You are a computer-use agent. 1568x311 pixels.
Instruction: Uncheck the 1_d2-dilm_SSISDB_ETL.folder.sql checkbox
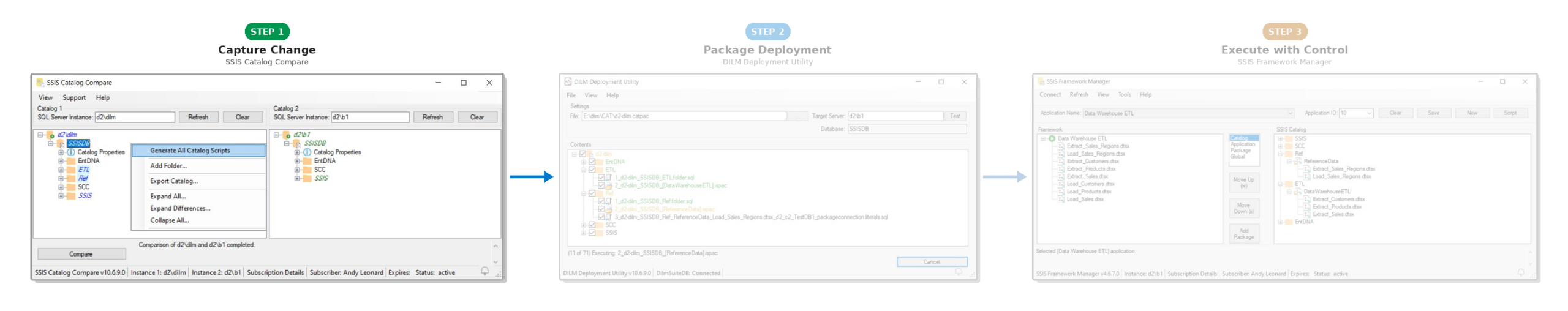601,178
